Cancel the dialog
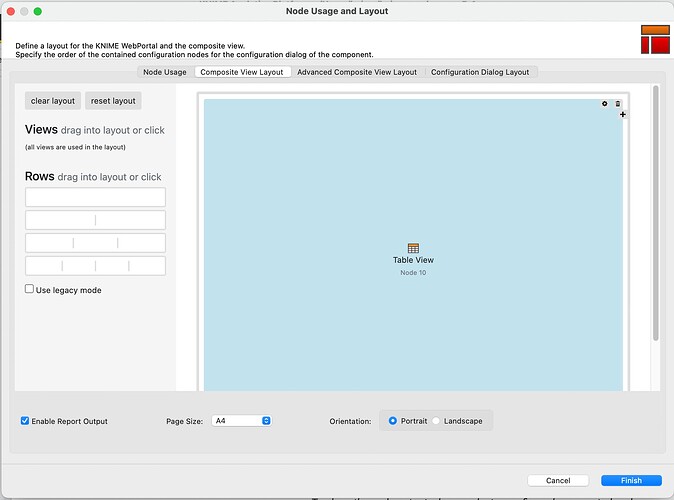 coord(558,481)
